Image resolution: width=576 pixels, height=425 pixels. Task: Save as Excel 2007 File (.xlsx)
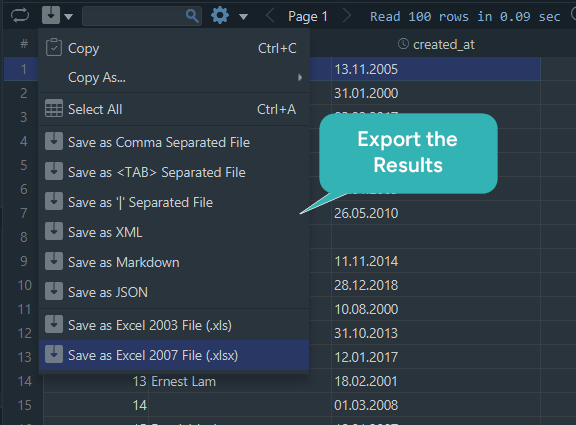coord(174,355)
